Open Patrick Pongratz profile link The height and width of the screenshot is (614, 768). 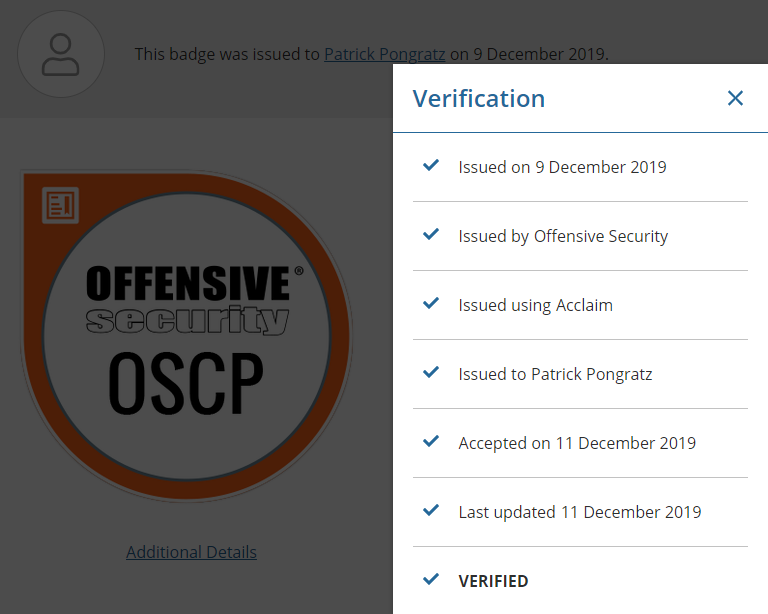point(384,54)
